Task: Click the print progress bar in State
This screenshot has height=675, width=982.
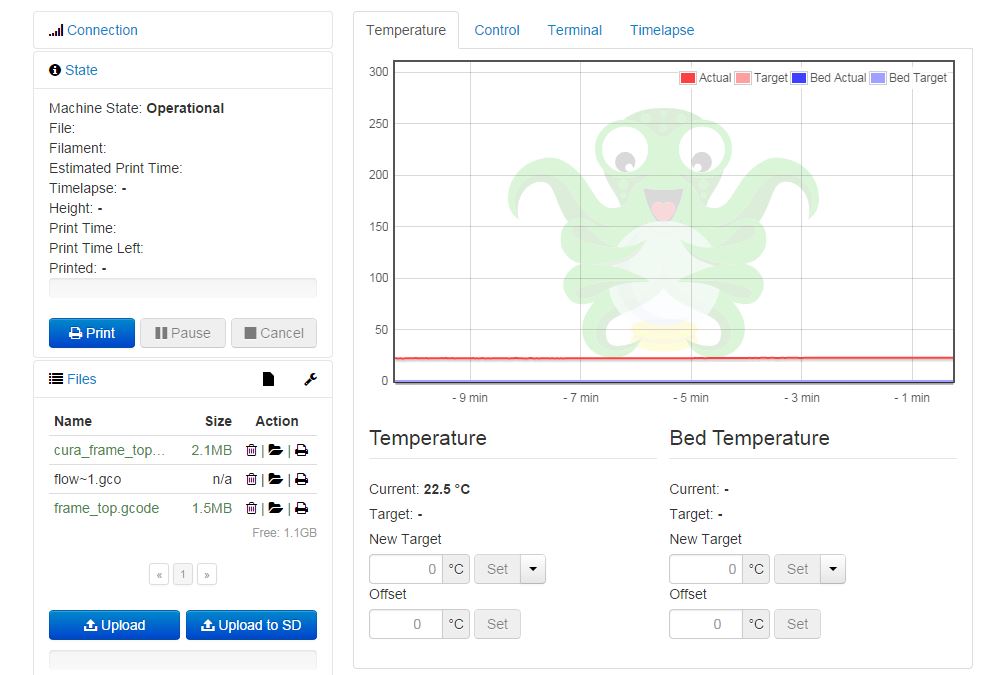Action: point(183,288)
